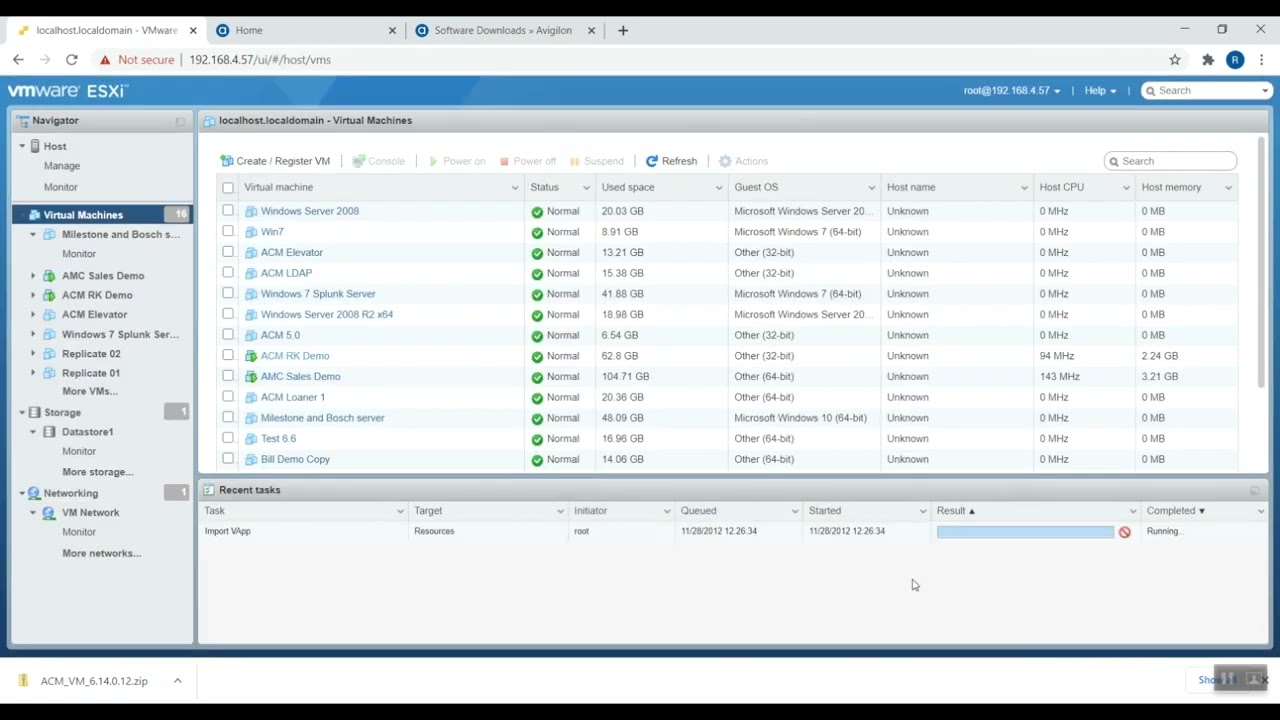1280x720 pixels.
Task: Click the Storage icon in Navigator
Action: coord(35,412)
